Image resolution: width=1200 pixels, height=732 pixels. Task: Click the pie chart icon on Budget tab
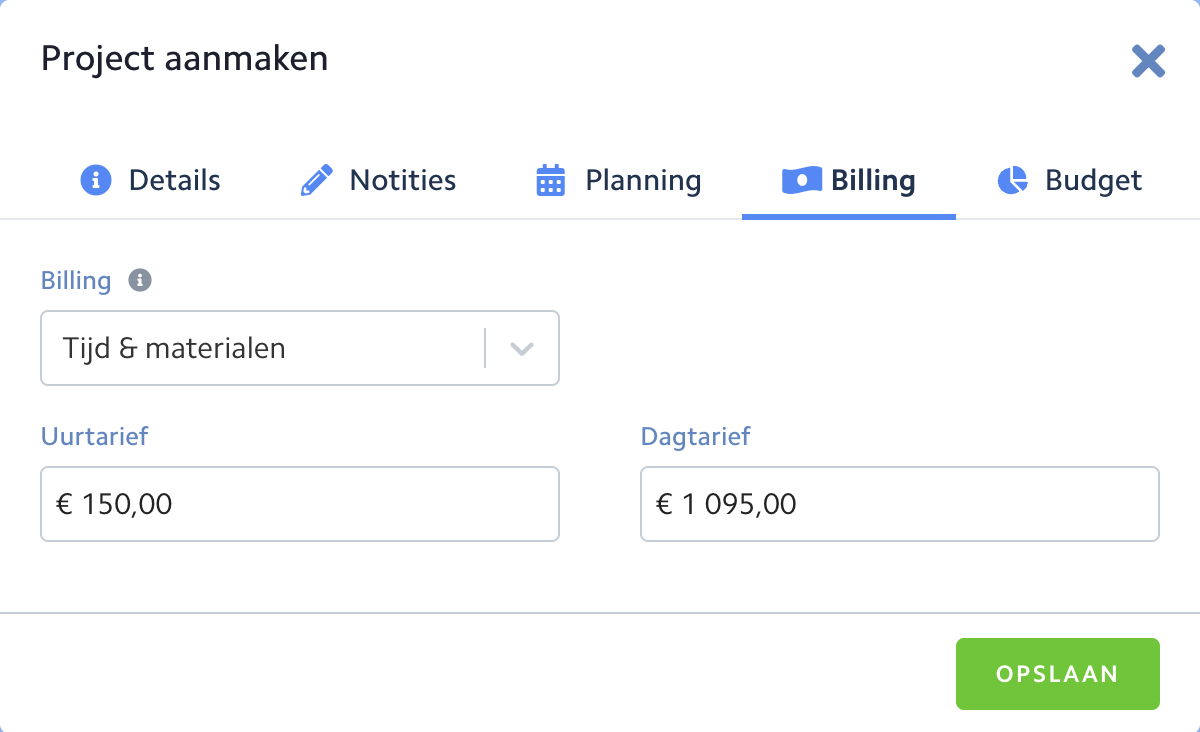pos(1012,181)
